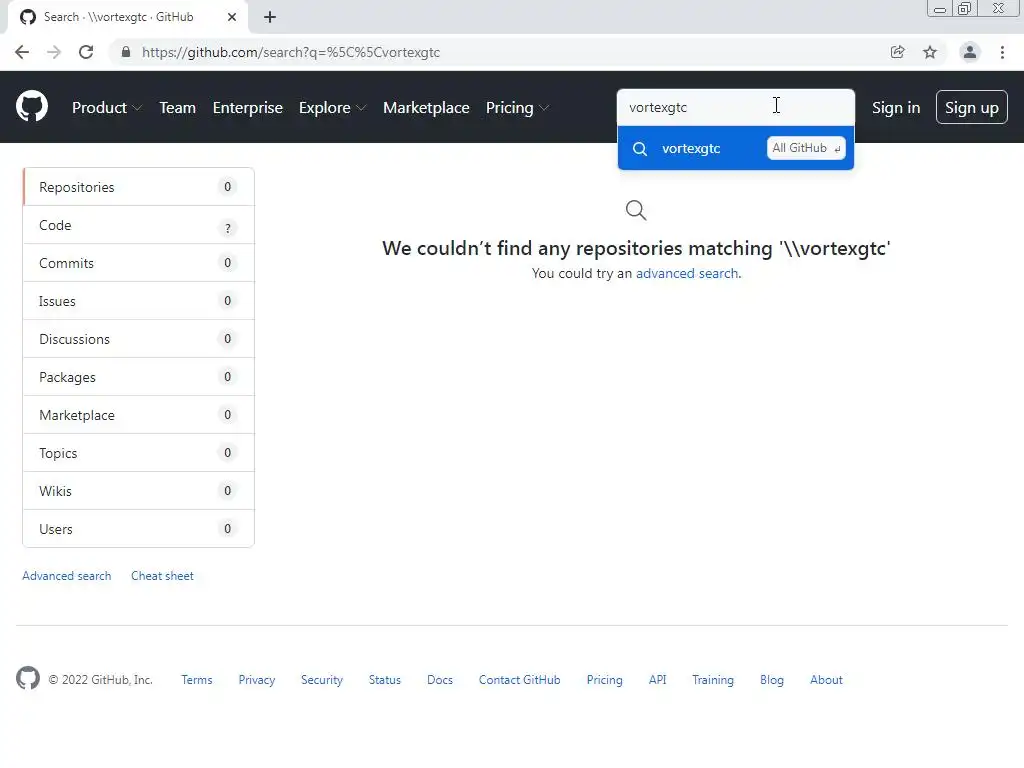This screenshot has width=1024, height=768.
Task: Open the Team page
Action: click(178, 108)
